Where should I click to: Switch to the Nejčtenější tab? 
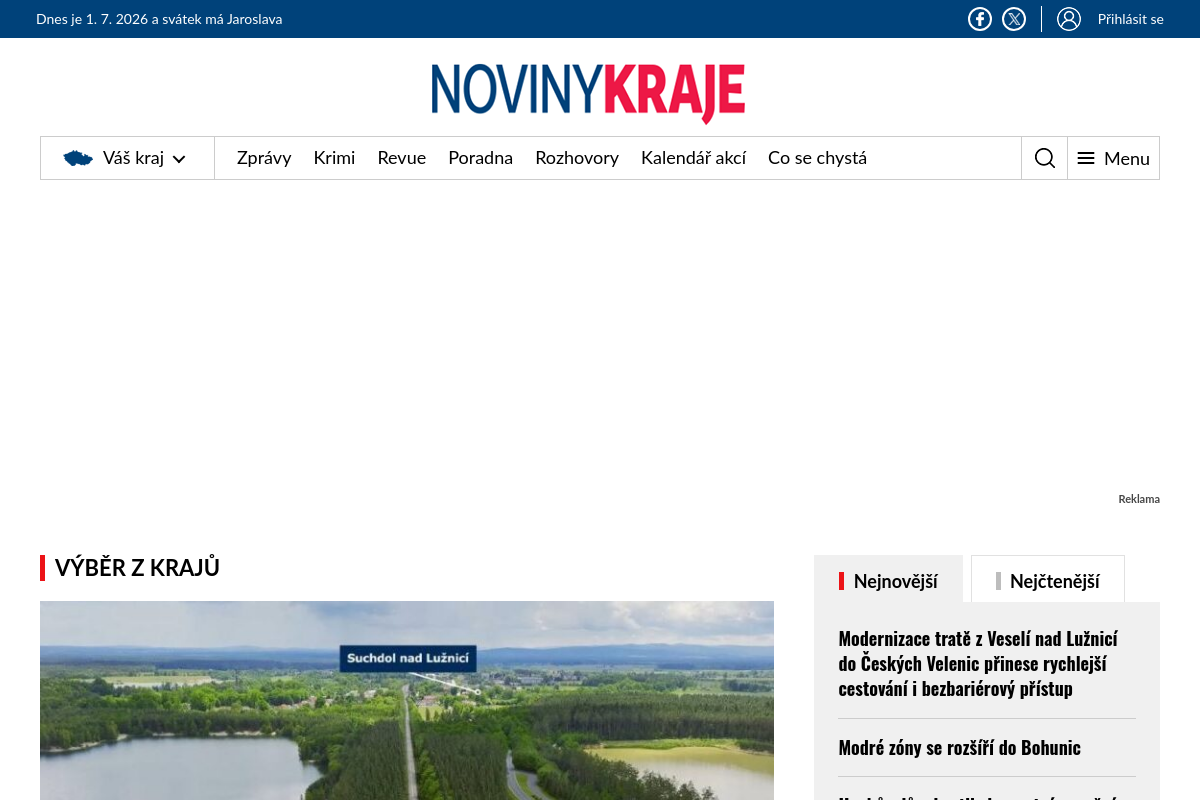(x=1048, y=580)
